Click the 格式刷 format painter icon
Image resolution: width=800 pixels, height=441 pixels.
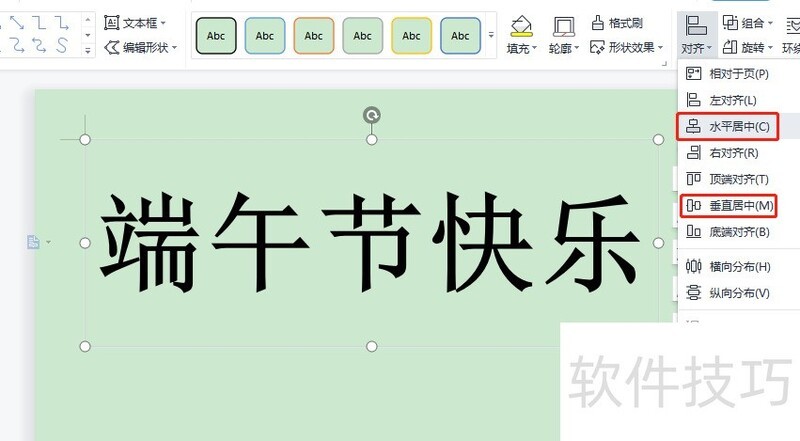coord(598,22)
